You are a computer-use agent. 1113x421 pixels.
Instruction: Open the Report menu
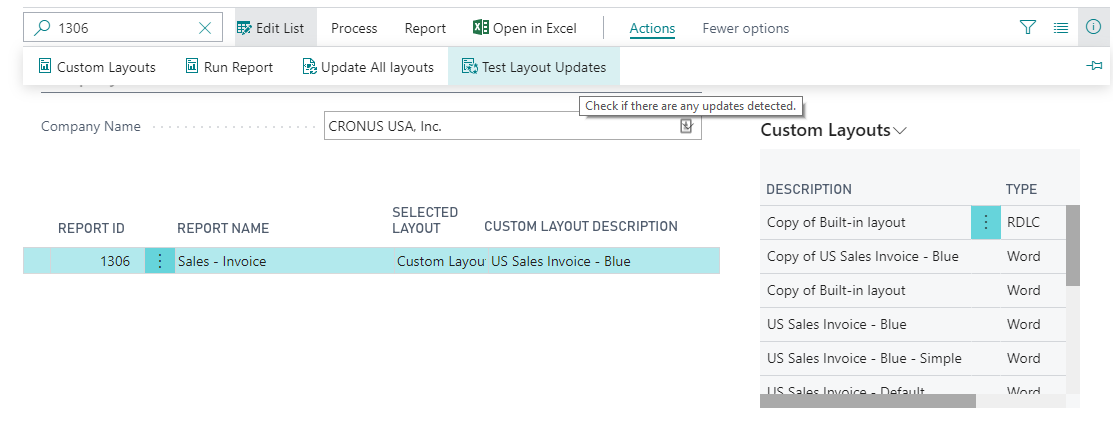click(x=425, y=28)
